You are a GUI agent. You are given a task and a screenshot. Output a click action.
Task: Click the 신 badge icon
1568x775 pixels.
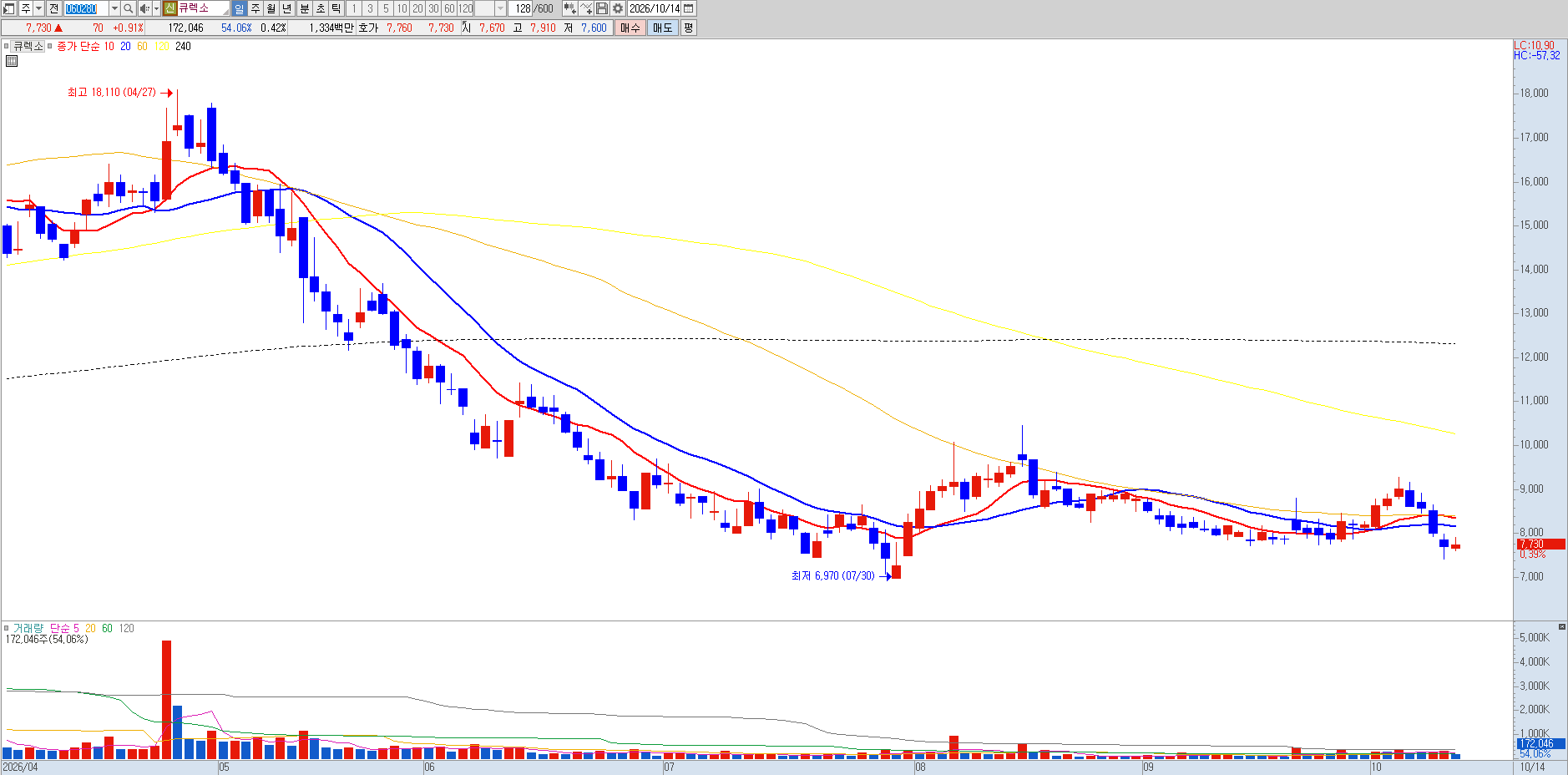[x=169, y=8]
